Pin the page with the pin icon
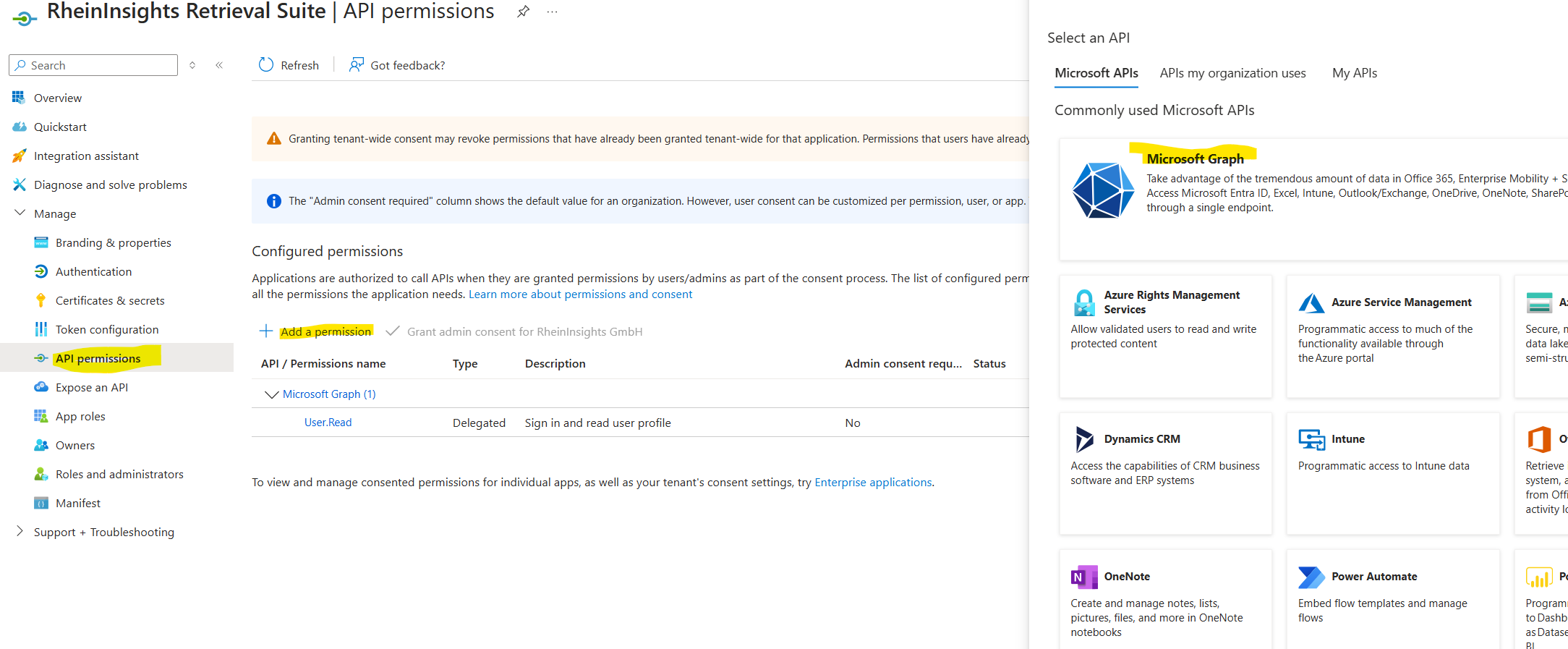 click(523, 12)
